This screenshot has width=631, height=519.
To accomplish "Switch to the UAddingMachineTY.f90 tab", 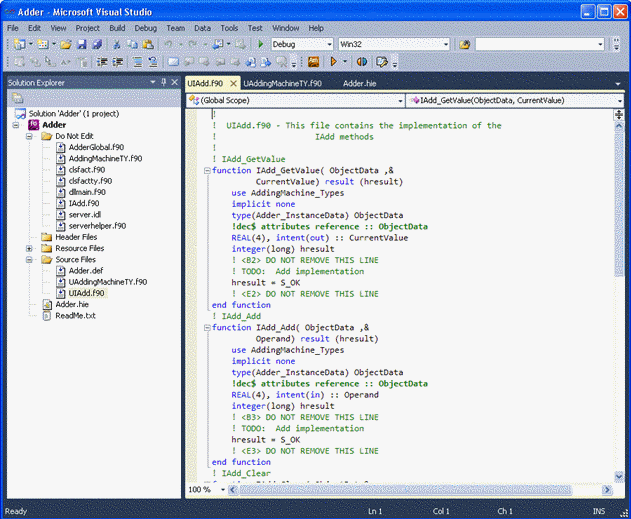I will [x=283, y=84].
